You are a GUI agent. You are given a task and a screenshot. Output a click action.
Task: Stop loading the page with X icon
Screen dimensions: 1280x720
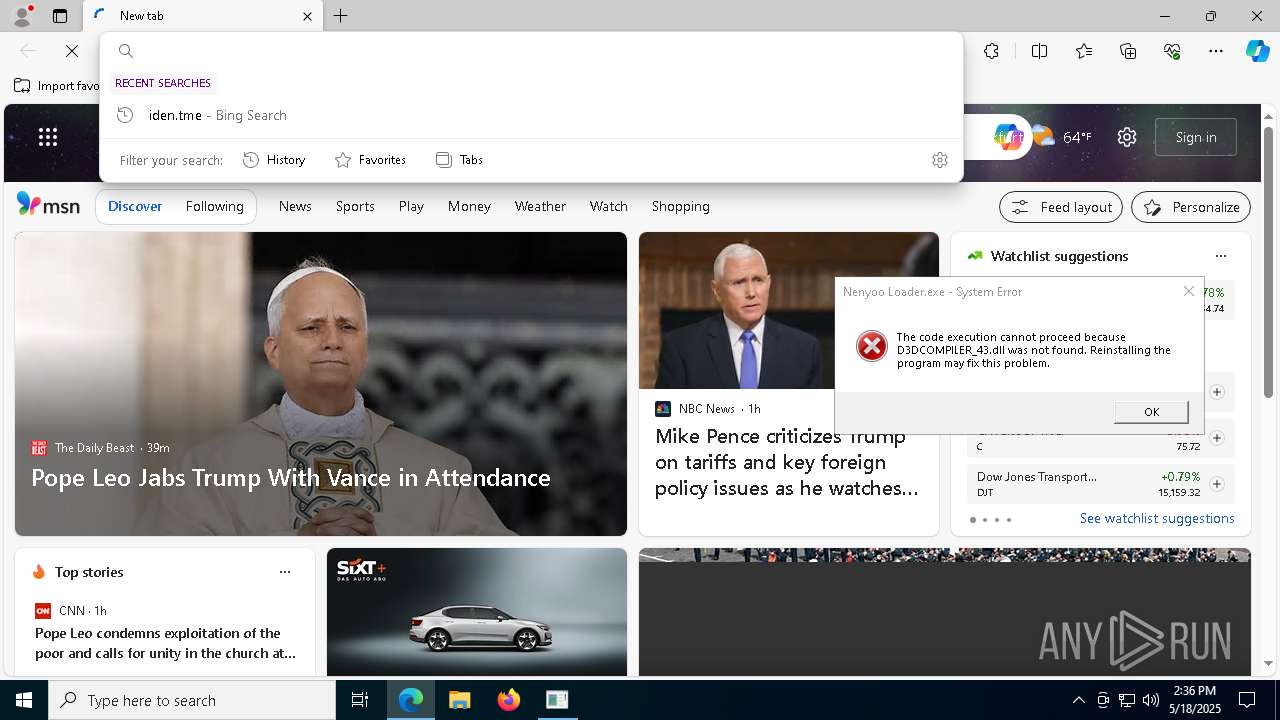point(72,51)
